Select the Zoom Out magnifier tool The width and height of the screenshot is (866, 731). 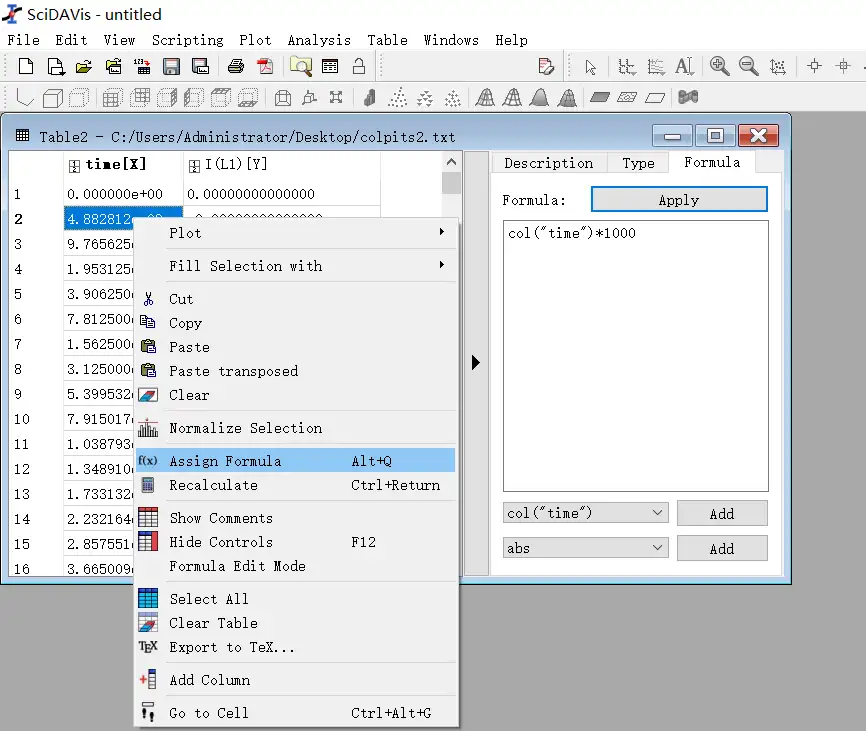pos(749,66)
